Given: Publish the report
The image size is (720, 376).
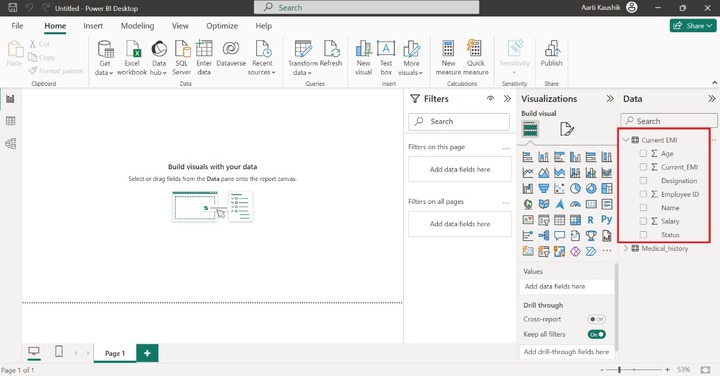Looking at the screenshot, I should pyautogui.click(x=551, y=54).
